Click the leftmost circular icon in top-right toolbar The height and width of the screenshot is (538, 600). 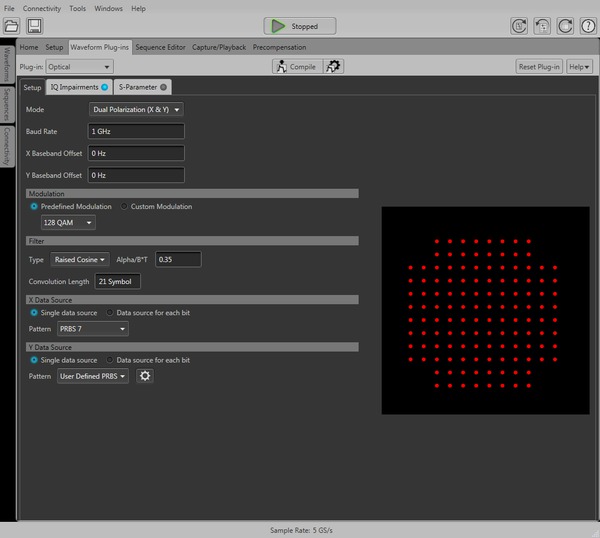pyautogui.click(x=518, y=26)
